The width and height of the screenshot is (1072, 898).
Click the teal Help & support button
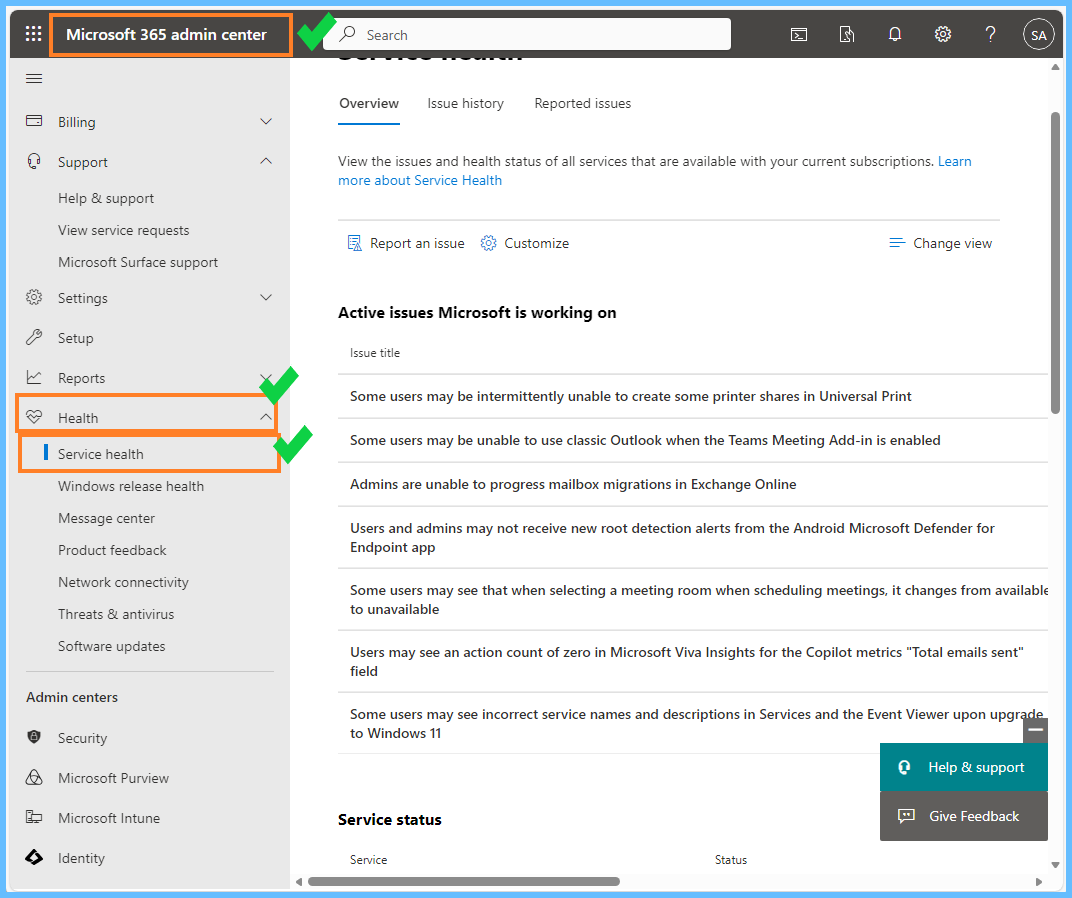coord(963,767)
